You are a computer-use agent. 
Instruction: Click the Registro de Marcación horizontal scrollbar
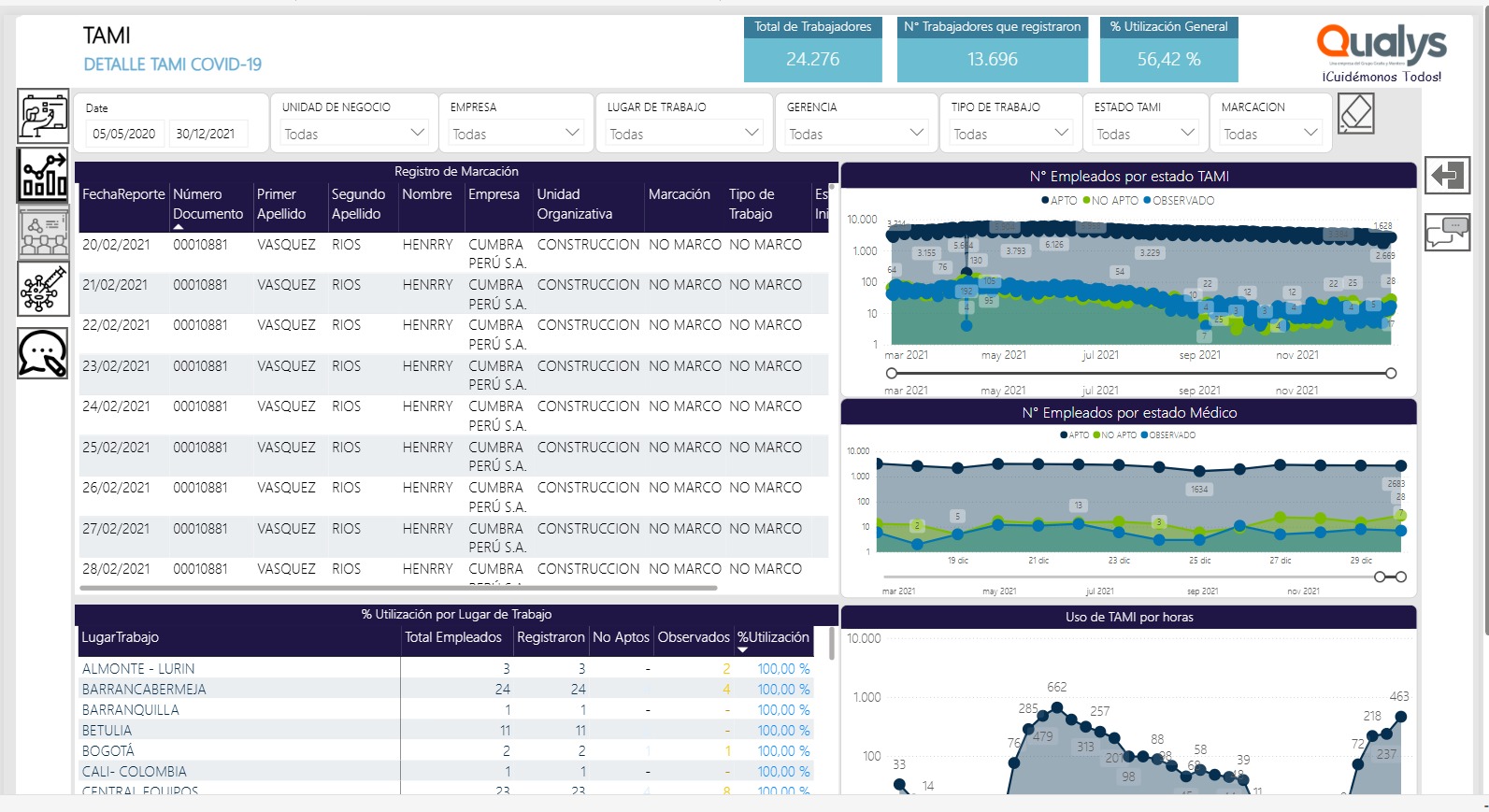tap(398, 588)
